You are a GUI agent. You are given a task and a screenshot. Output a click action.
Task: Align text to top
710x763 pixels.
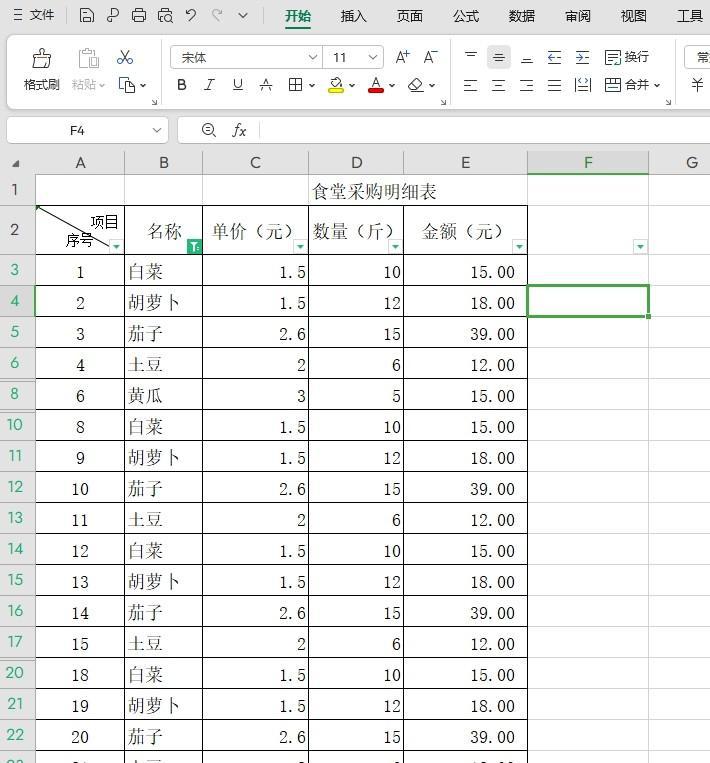pyautogui.click(x=471, y=57)
